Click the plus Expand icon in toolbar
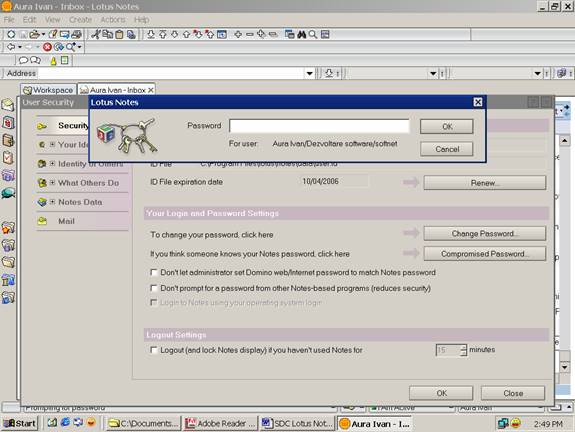Screen dimensions: 575x432 pyautogui.click(x=238, y=34)
